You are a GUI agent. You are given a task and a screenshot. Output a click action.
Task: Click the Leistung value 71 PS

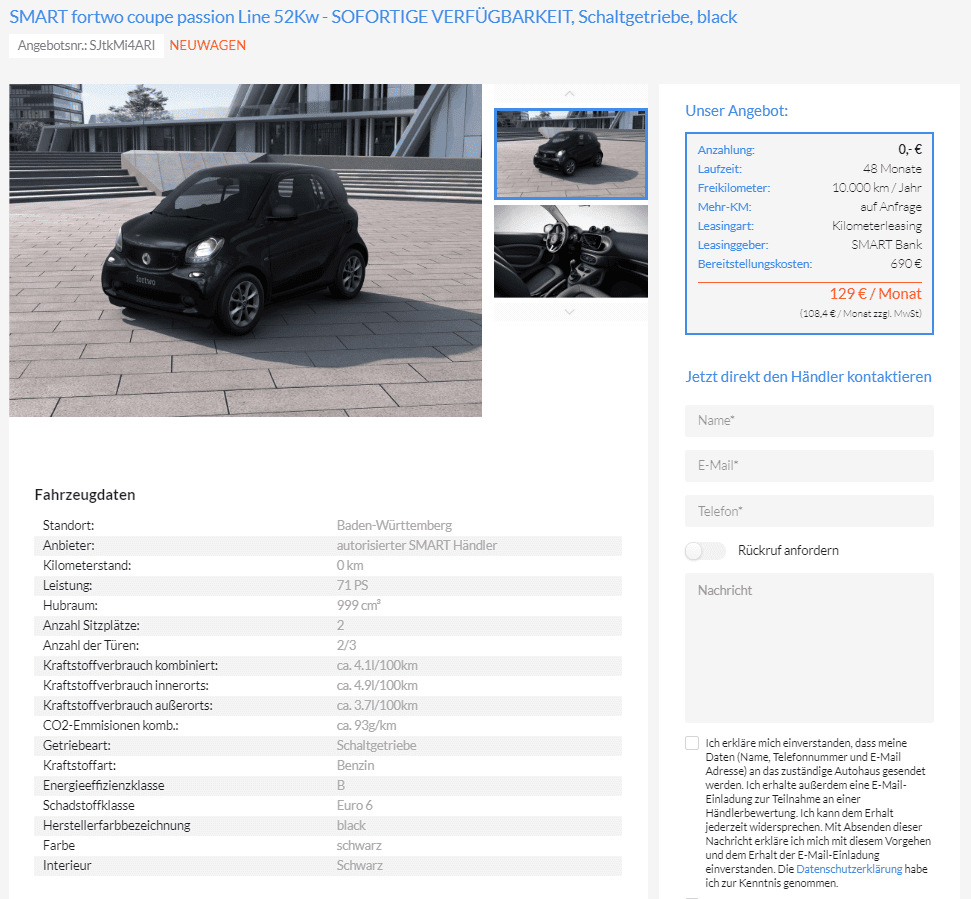pyautogui.click(x=352, y=585)
